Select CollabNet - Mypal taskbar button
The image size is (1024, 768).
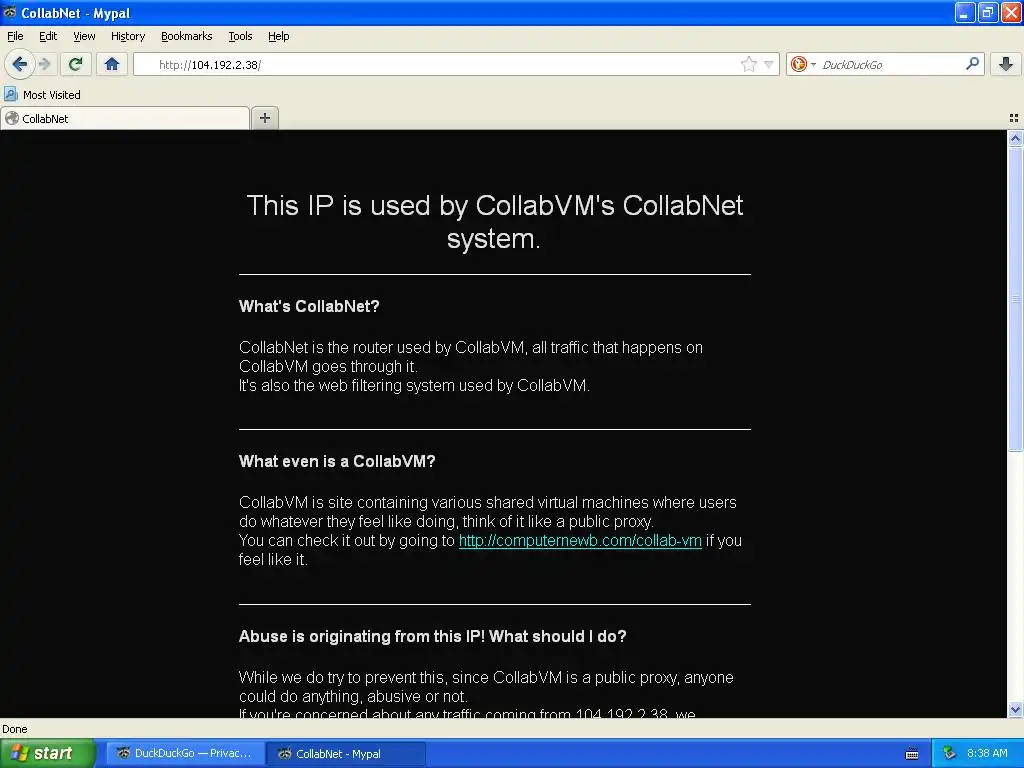coord(346,754)
